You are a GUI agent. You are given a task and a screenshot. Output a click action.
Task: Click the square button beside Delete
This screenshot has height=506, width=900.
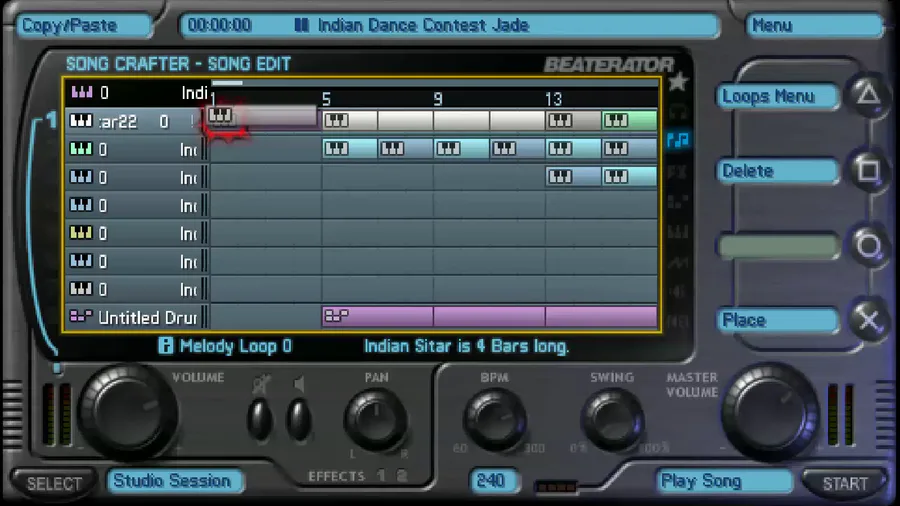868,170
